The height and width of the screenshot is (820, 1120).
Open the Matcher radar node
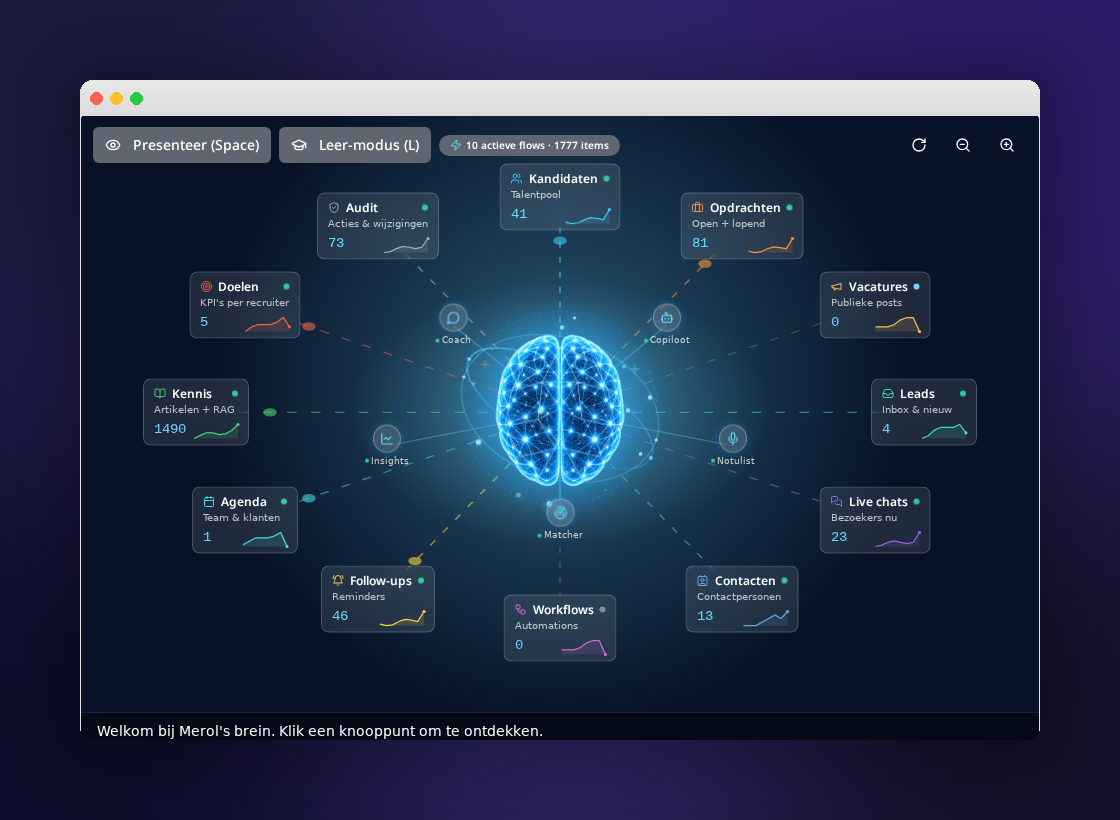[x=560, y=512]
